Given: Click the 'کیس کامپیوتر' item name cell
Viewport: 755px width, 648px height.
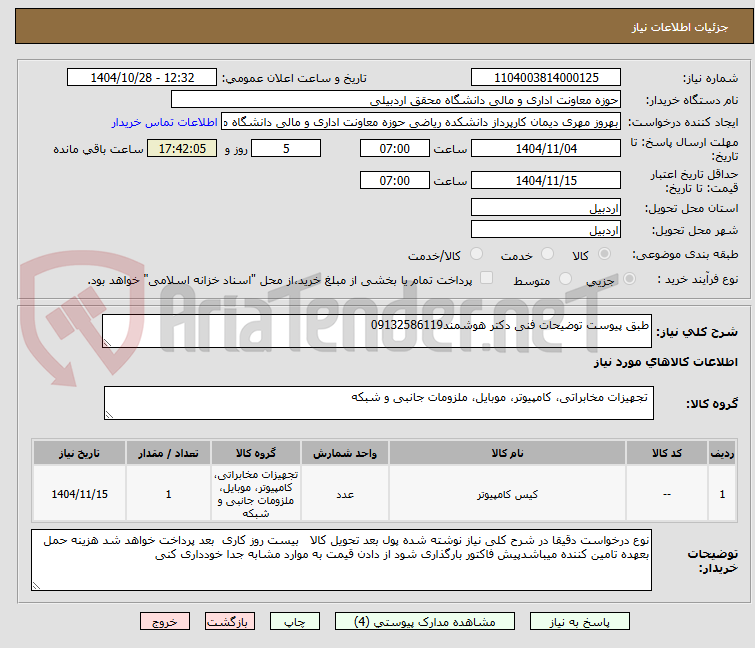Looking at the screenshot, I should 507,494.
